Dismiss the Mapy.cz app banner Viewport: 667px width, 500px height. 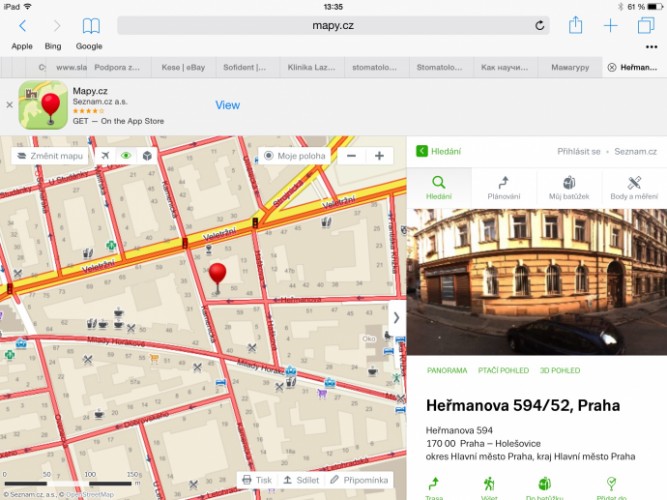coord(9,105)
